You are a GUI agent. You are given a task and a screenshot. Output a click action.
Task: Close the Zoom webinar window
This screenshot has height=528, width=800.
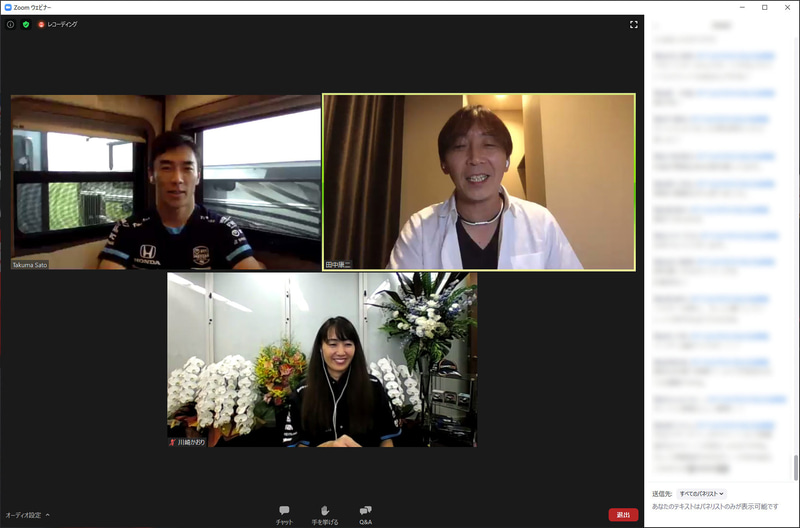click(787, 8)
